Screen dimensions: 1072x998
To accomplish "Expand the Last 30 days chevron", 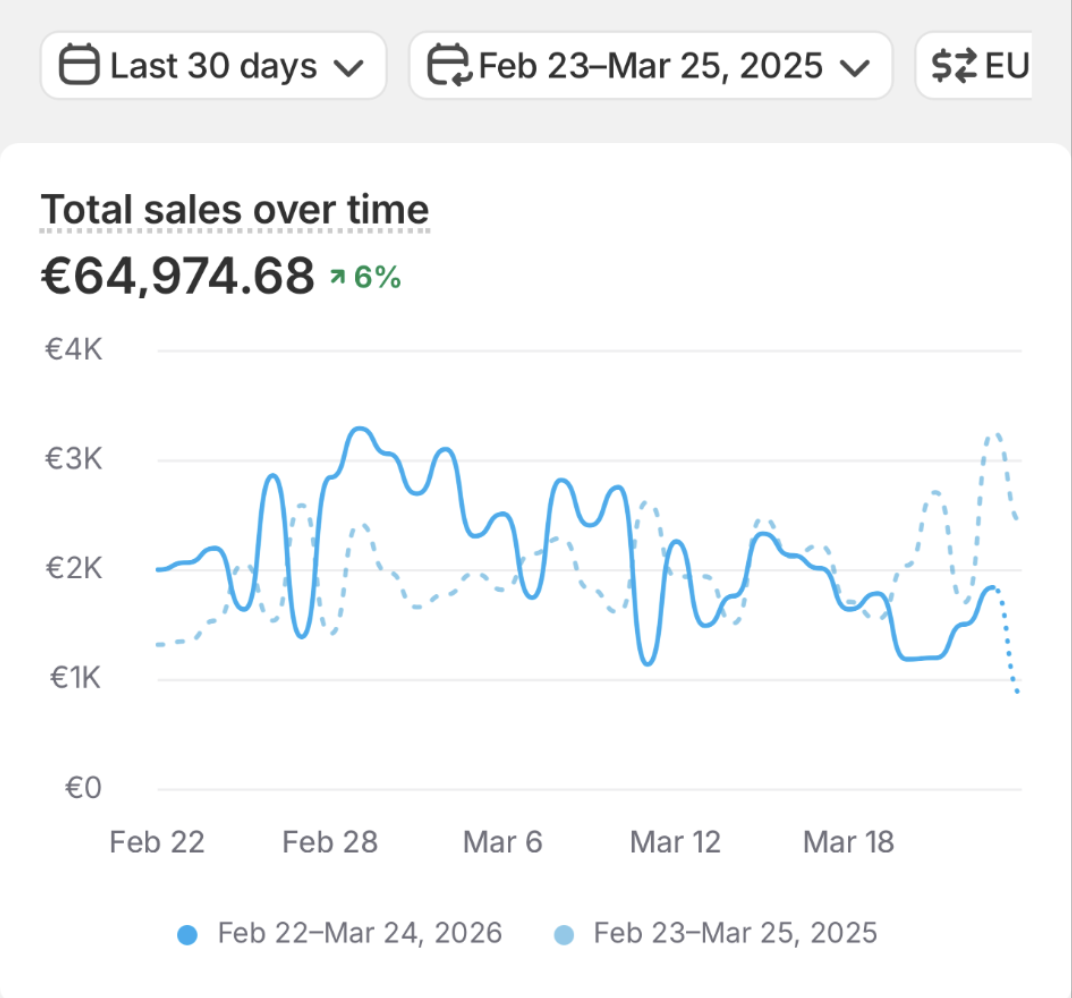I will [x=348, y=68].
